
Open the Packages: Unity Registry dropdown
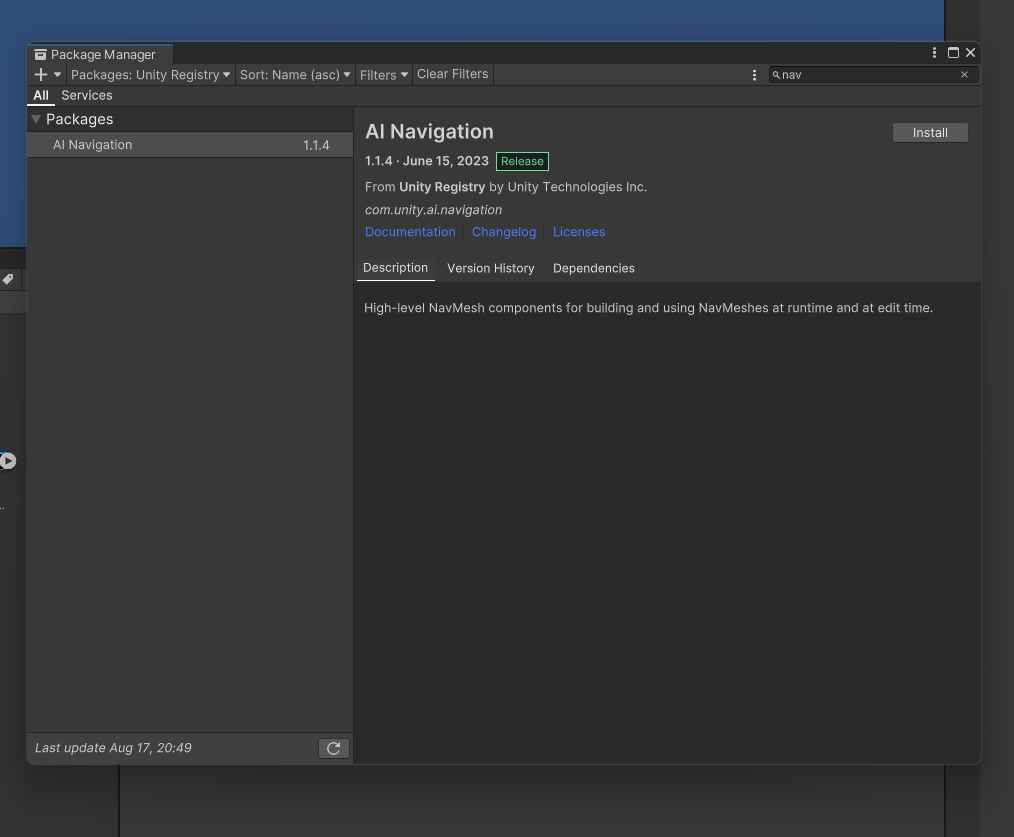click(150, 74)
